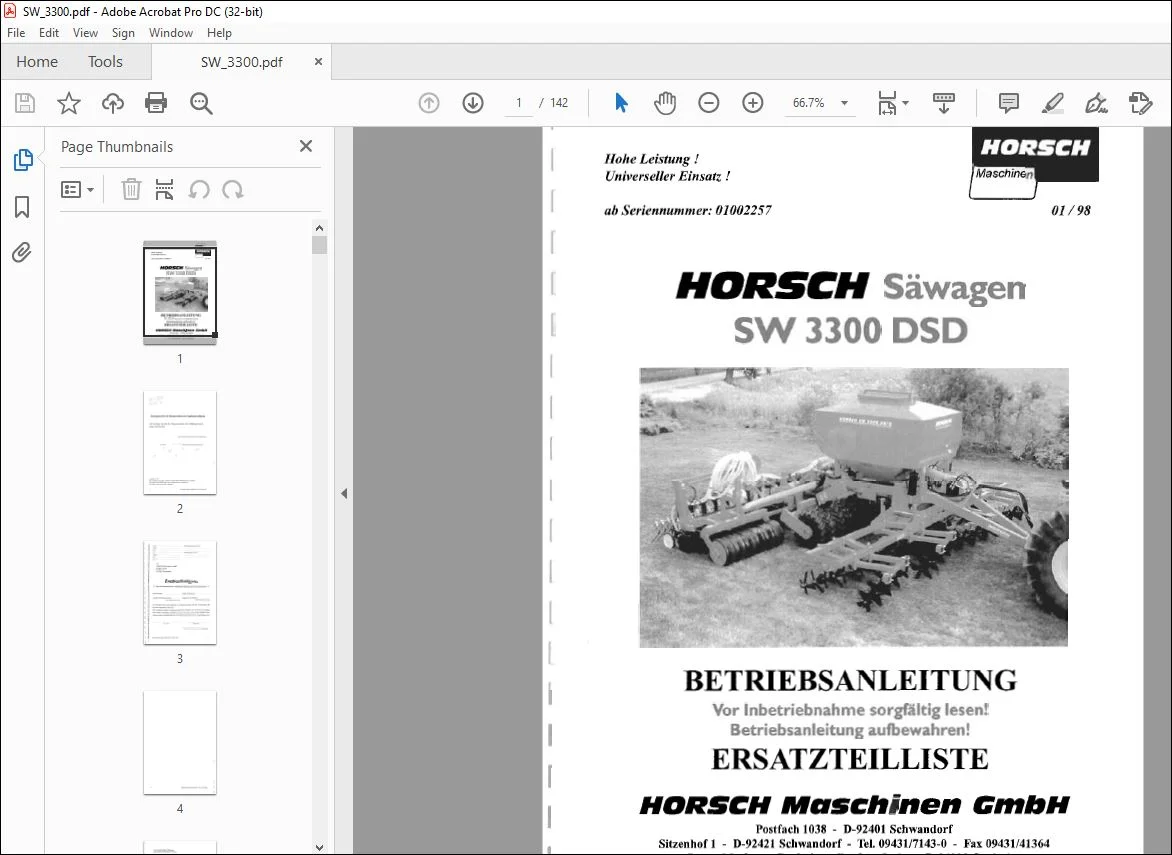Open the Sign menu
This screenshot has height=855, width=1172.
[123, 33]
